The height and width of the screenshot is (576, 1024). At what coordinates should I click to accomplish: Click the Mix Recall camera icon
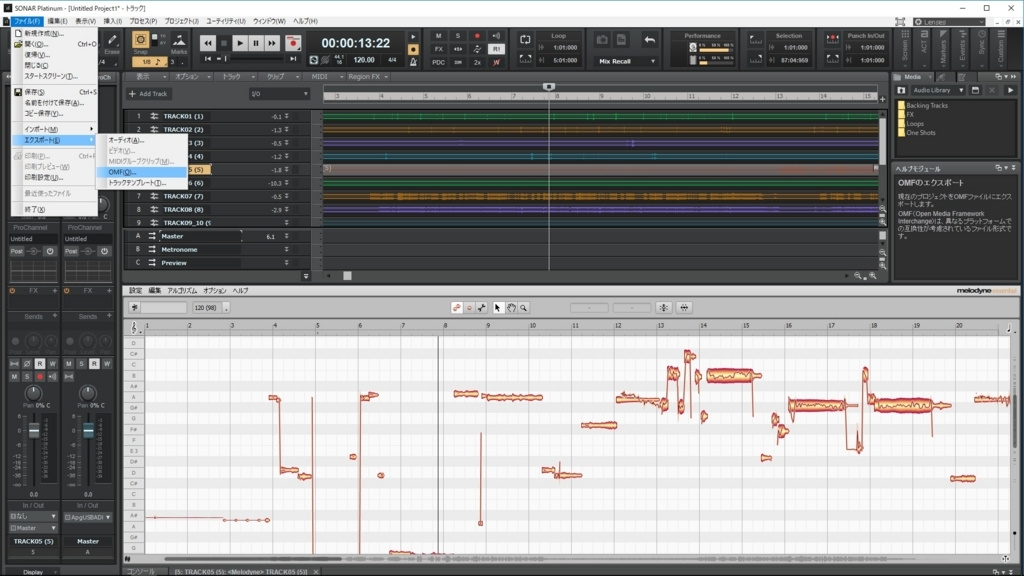pos(601,40)
